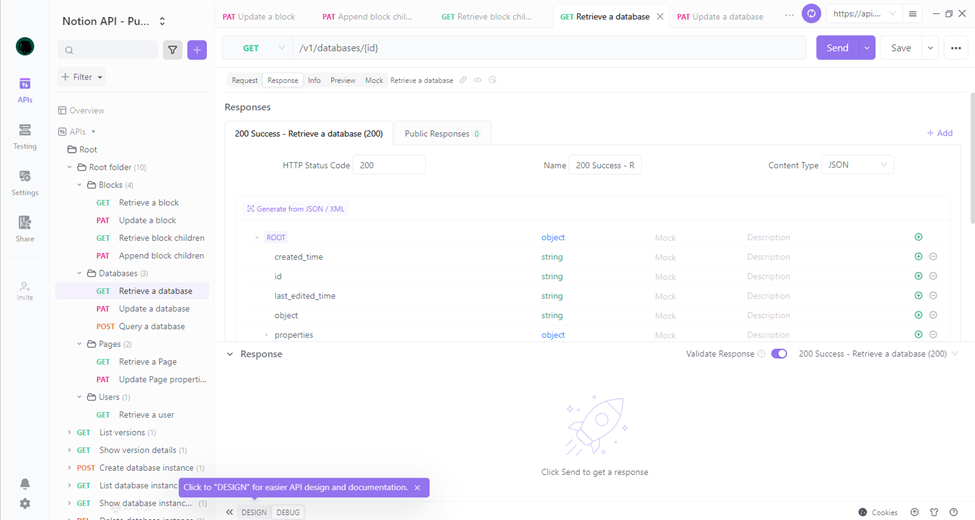Switch to the Mock tab
The height and width of the screenshot is (520, 975).
click(x=374, y=80)
